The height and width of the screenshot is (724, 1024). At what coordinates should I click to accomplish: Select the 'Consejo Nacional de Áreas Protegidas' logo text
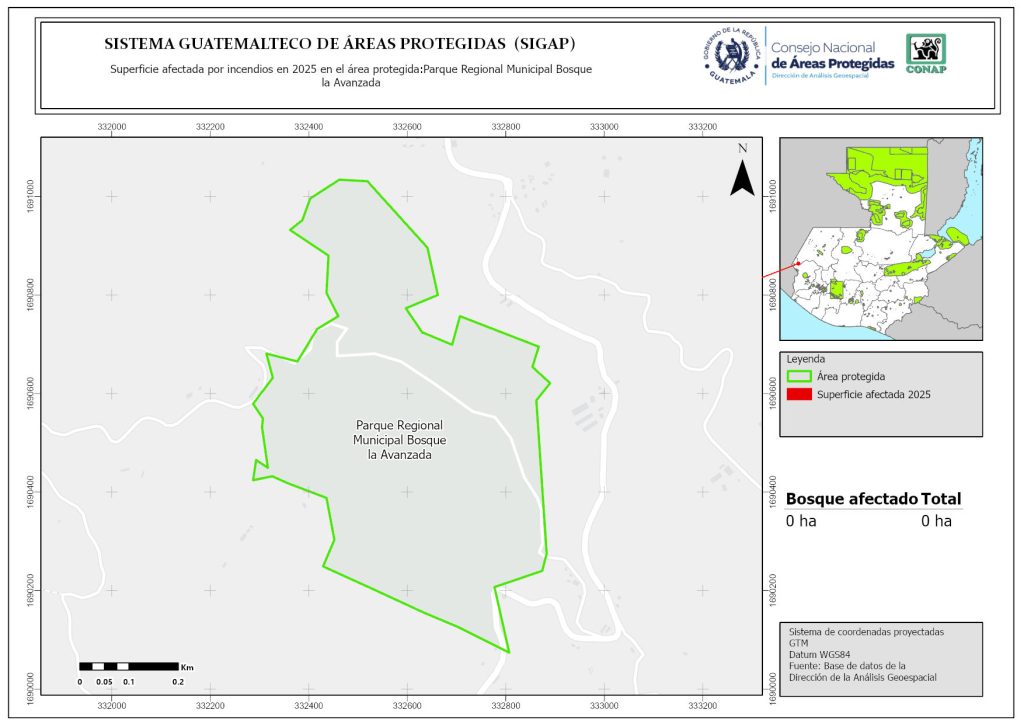tap(832, 56)
